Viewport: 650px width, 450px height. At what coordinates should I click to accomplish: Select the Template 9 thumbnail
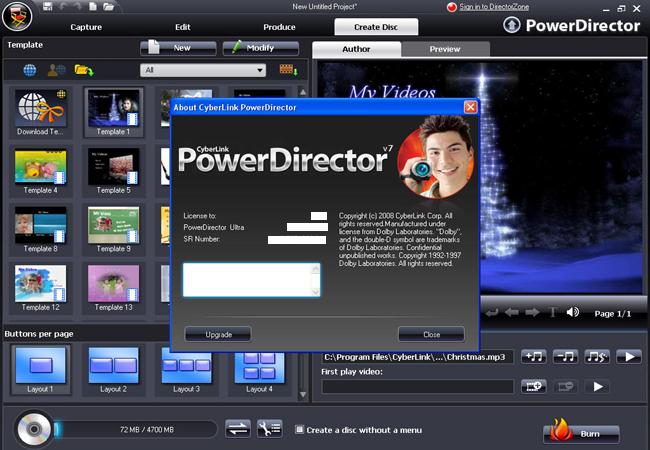tap(113, 229)
